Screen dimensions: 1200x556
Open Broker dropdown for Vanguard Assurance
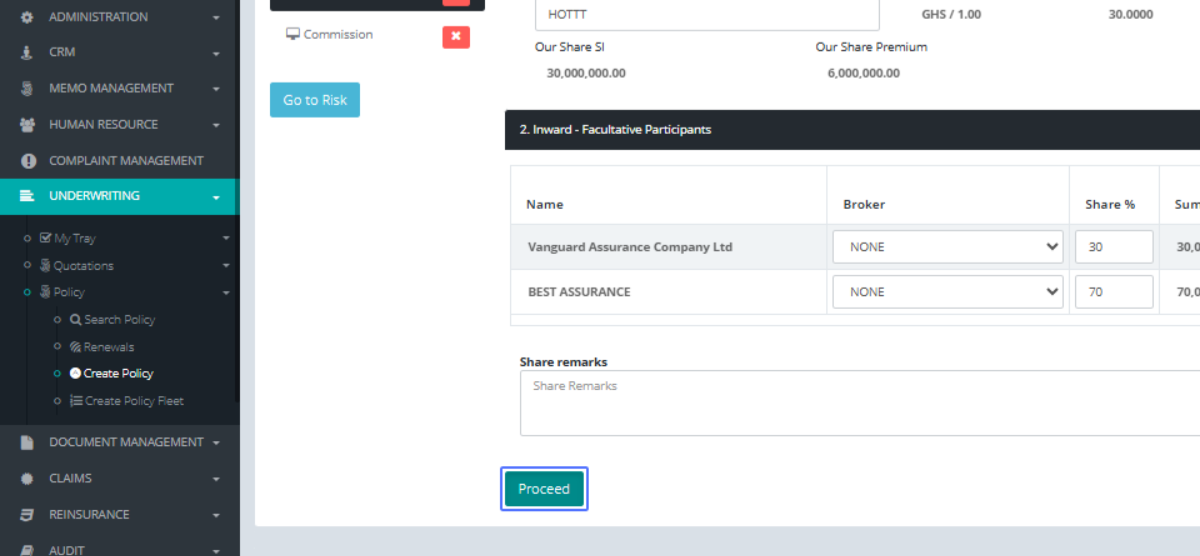coord(947,247)
